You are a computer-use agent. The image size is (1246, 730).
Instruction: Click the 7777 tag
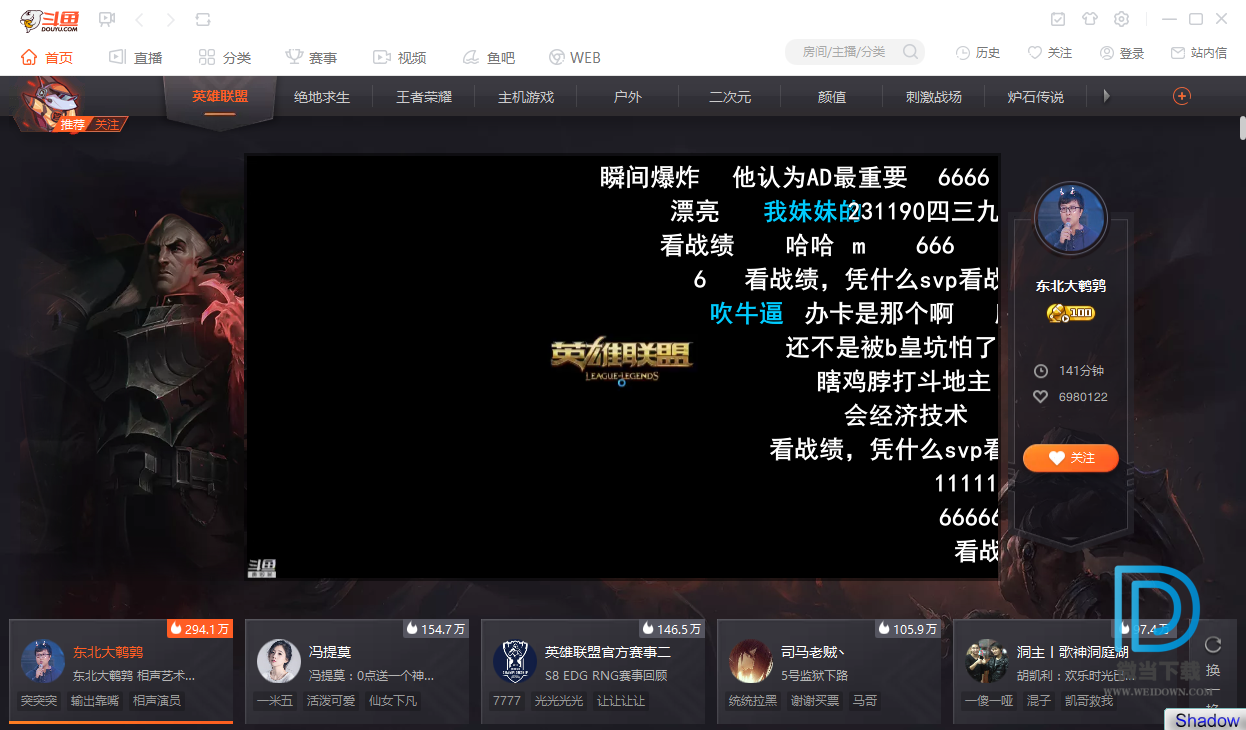pos(507,701)
